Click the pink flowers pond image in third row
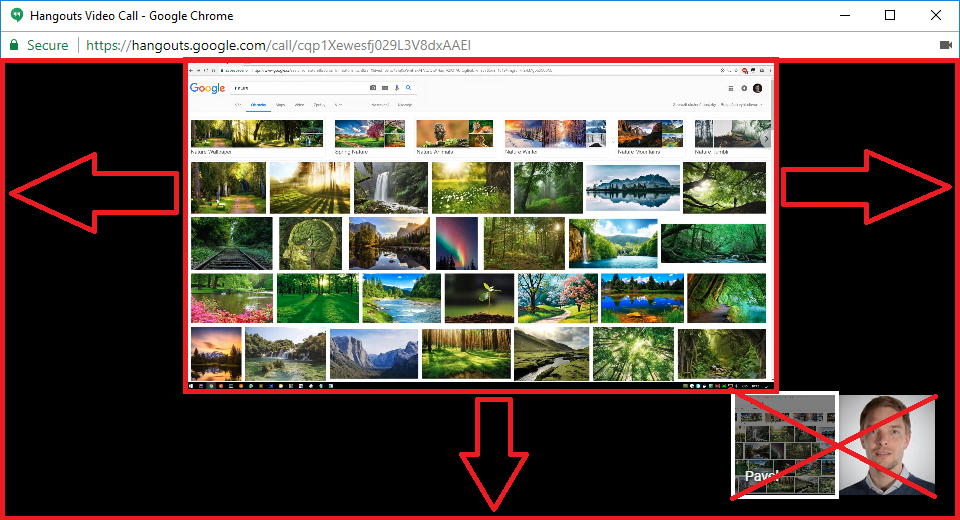960x520 pixels. pos(232,298)
